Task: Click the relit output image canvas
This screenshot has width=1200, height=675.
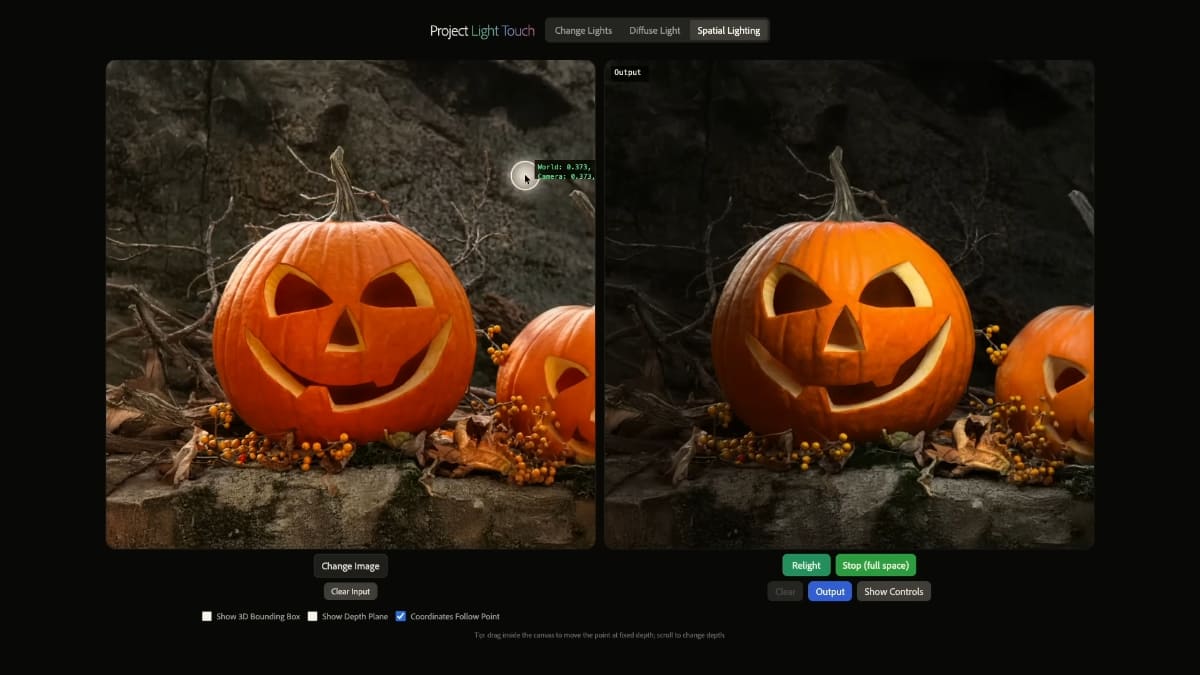Action: click(x=849, y=304)
